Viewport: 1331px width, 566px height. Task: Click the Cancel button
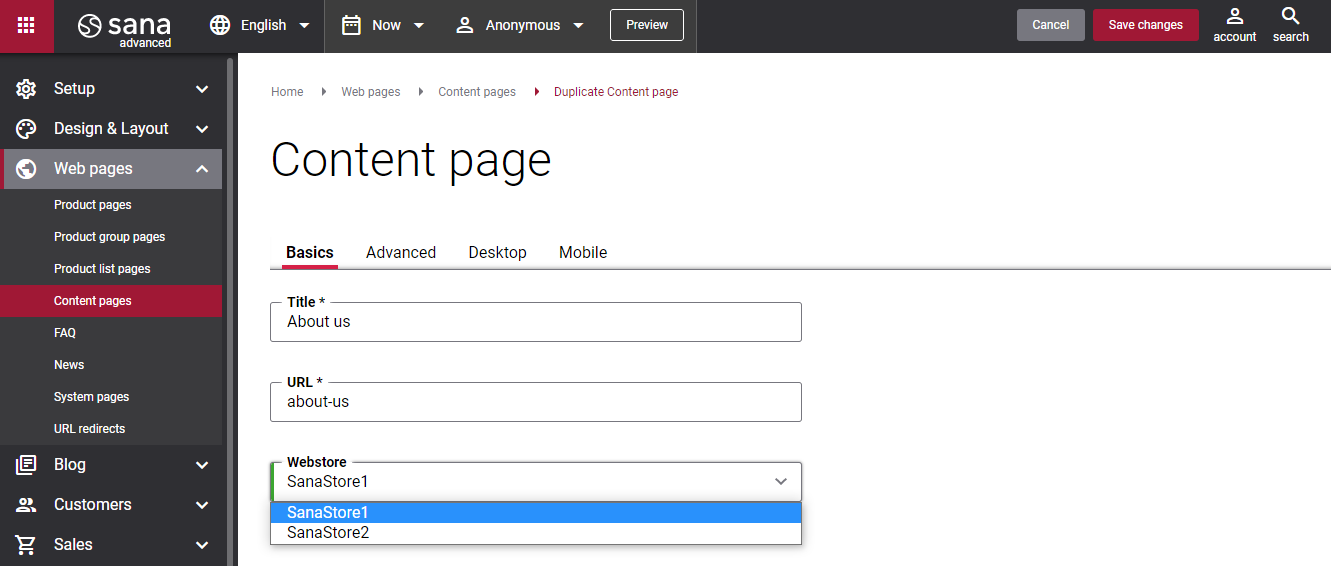pos(1051,25)
